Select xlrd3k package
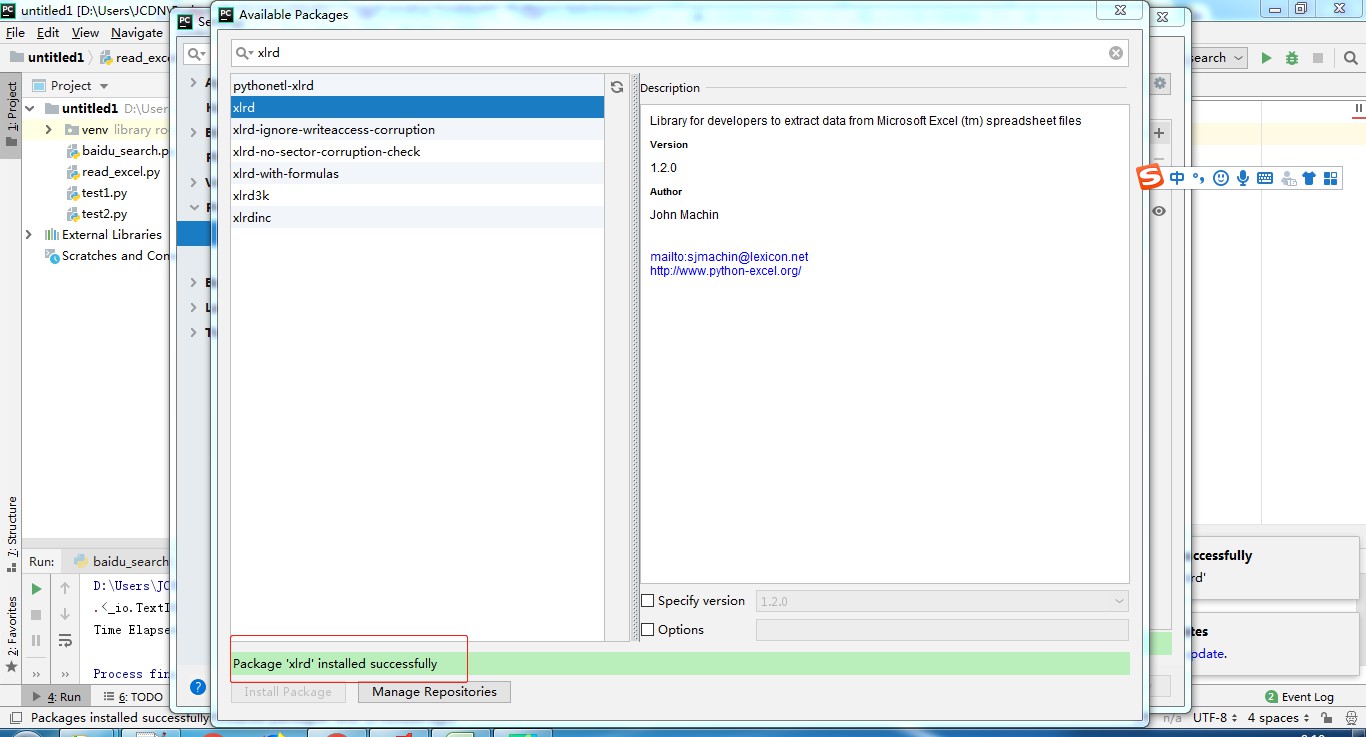Screen dimensions: 1366x737 tap(417, 196)
